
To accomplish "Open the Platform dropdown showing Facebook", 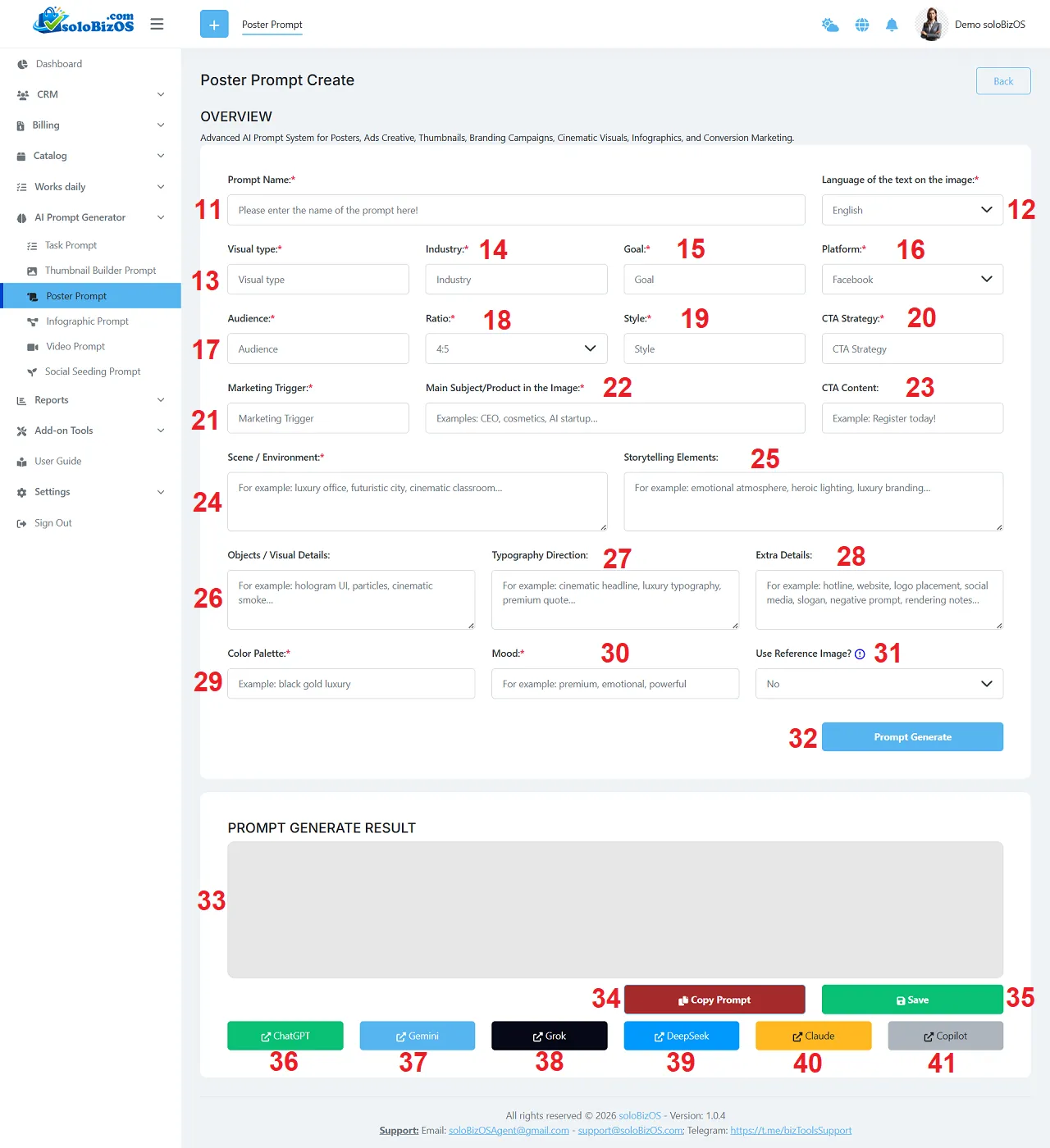I will coord(912,280).
